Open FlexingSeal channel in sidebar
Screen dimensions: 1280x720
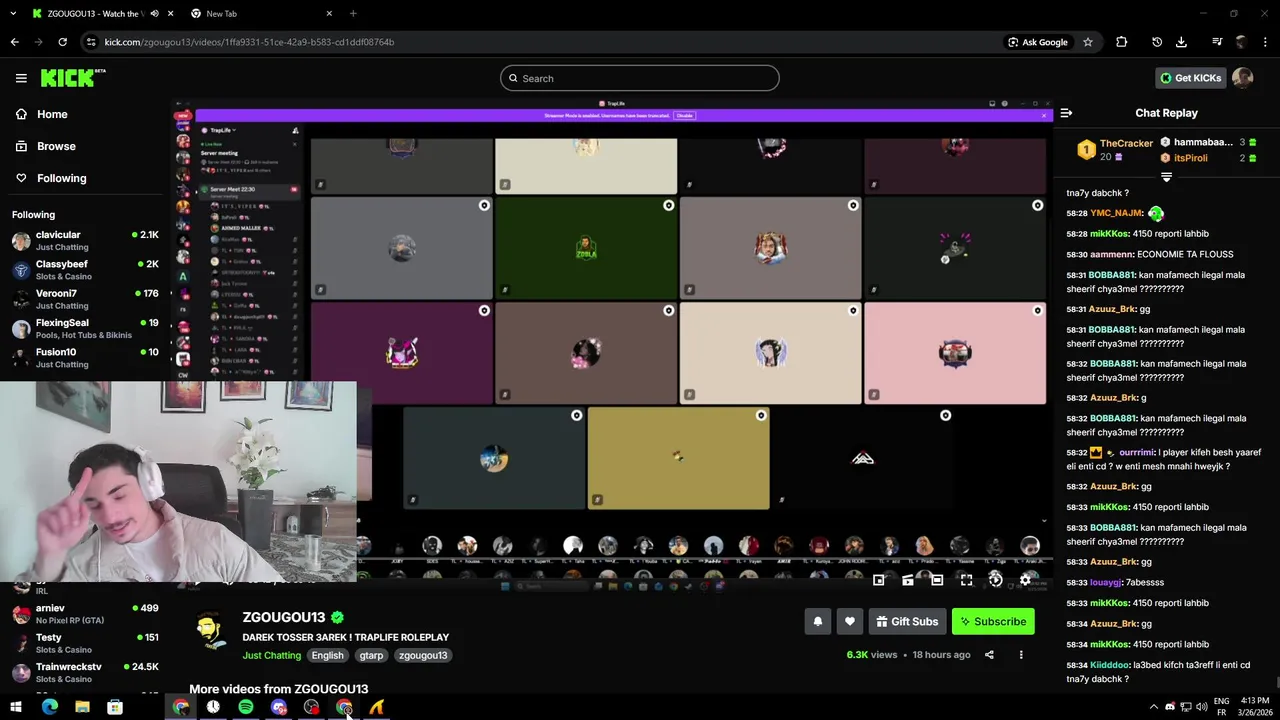click(85, 329)
